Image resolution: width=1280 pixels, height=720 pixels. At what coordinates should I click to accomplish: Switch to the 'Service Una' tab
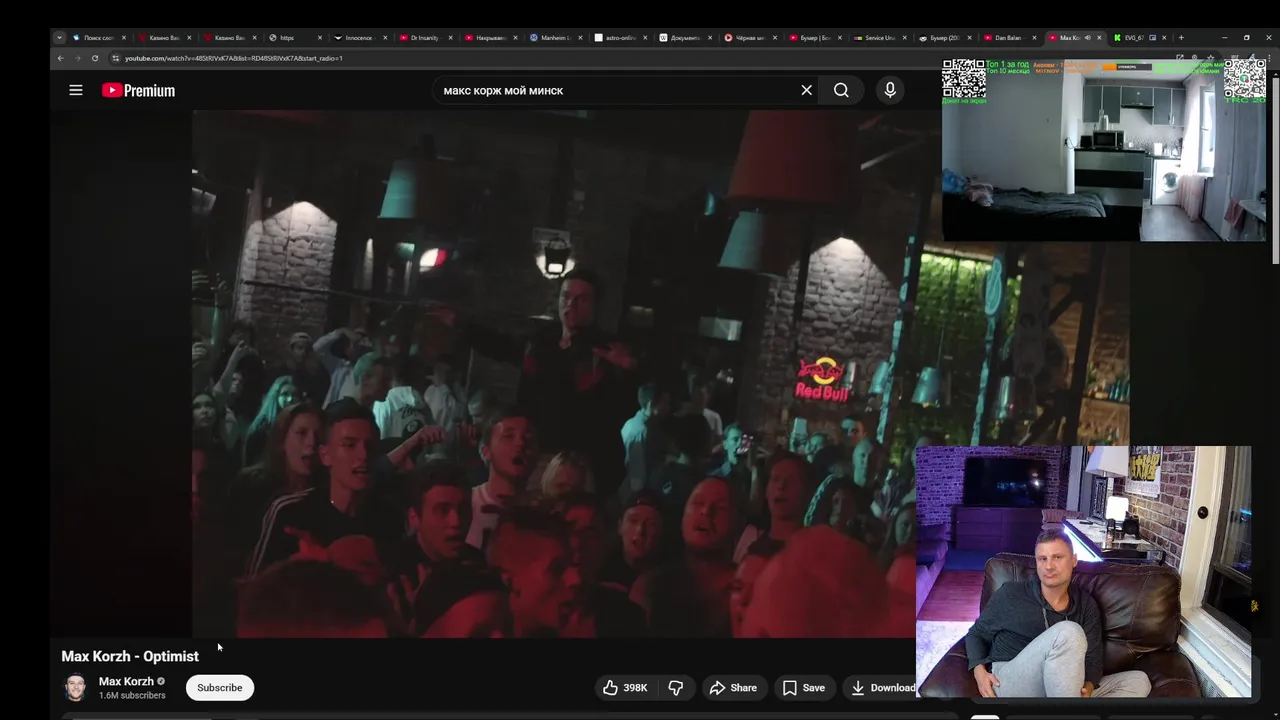879,38
